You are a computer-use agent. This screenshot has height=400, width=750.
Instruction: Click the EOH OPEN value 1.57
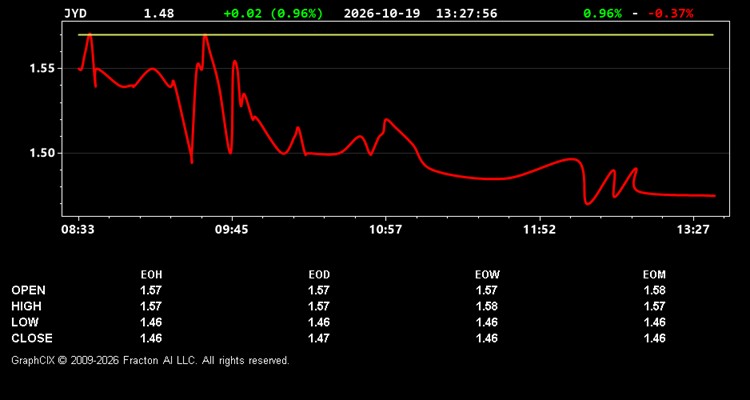tap(151, 290)
